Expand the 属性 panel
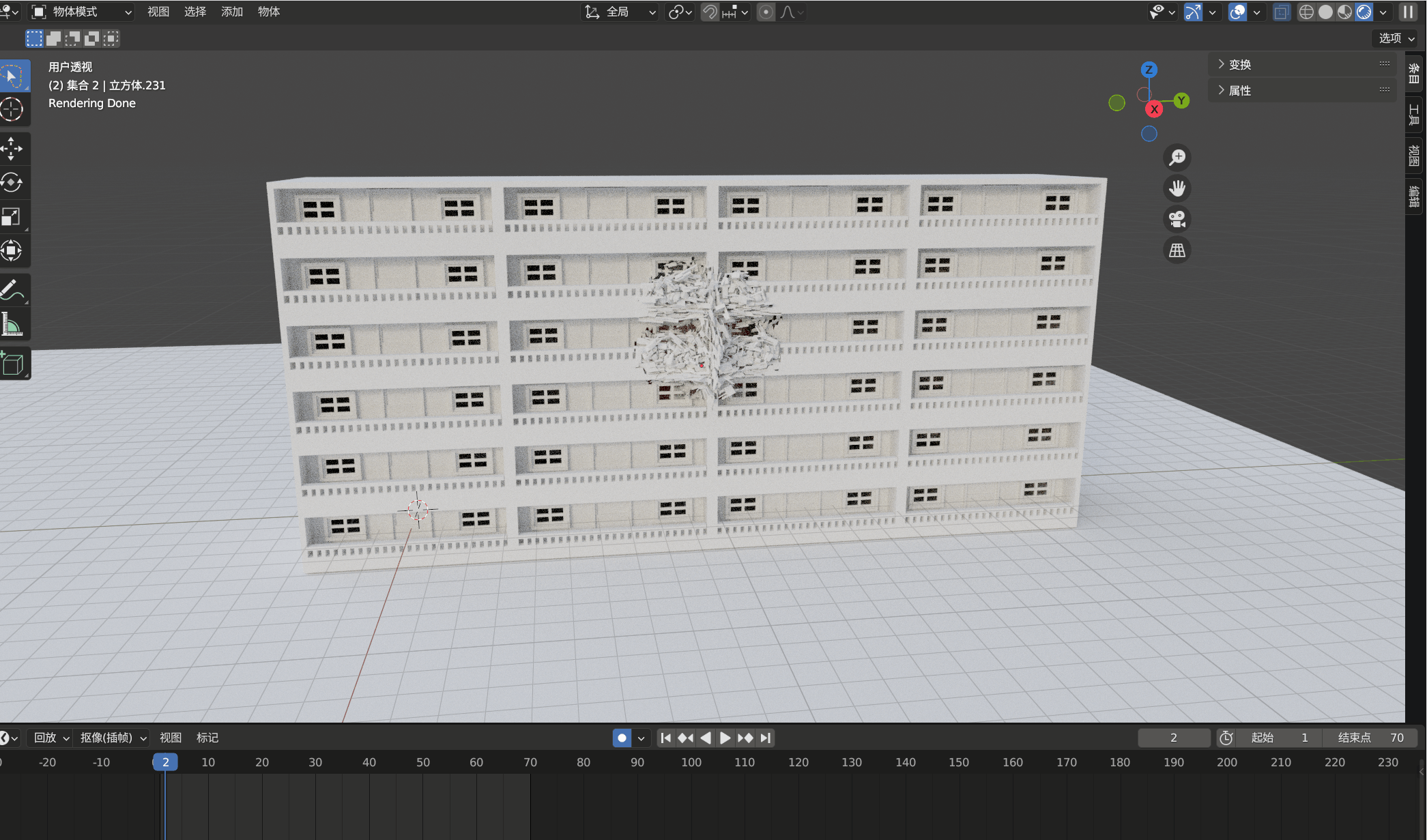 1239,90
